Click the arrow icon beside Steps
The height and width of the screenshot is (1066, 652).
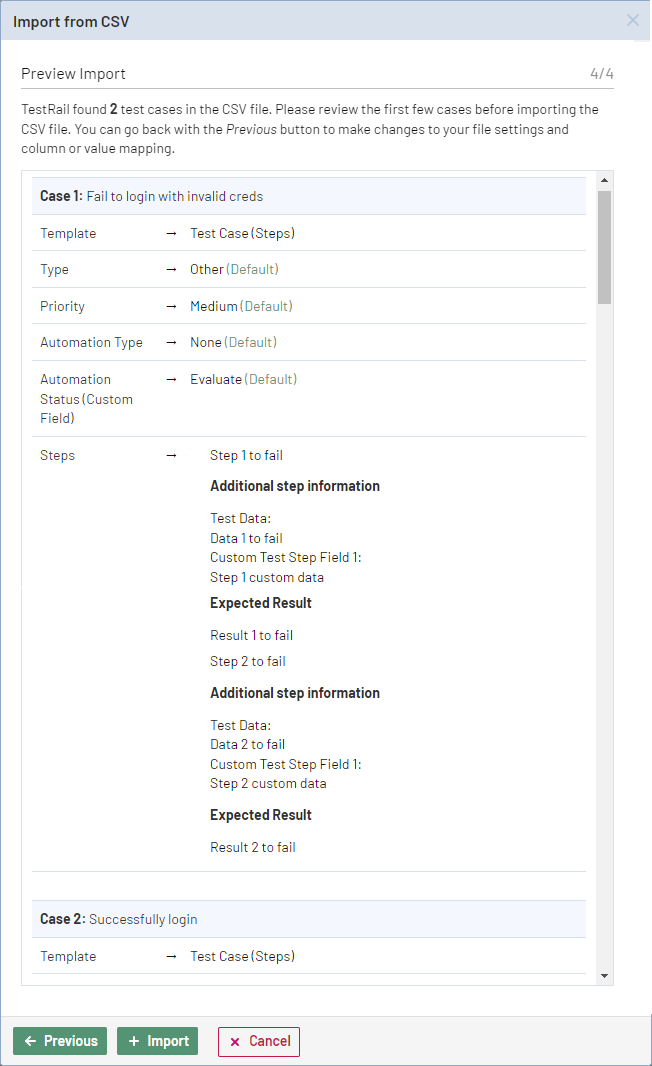(x=171, y=456)
